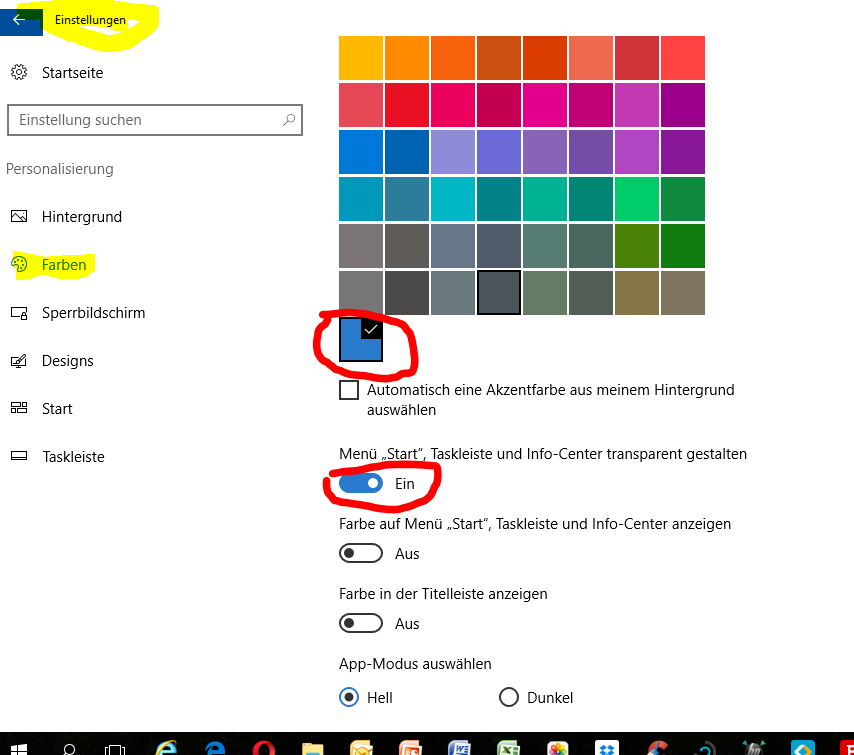Pick the olive-brown accent color swatch
The height and width of the screenshot is (755, 854).
point(637,293)
